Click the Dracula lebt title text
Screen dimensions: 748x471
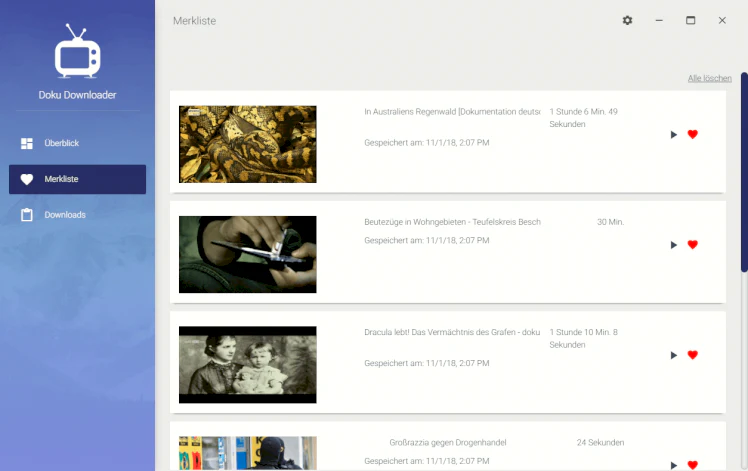point(452,332)
